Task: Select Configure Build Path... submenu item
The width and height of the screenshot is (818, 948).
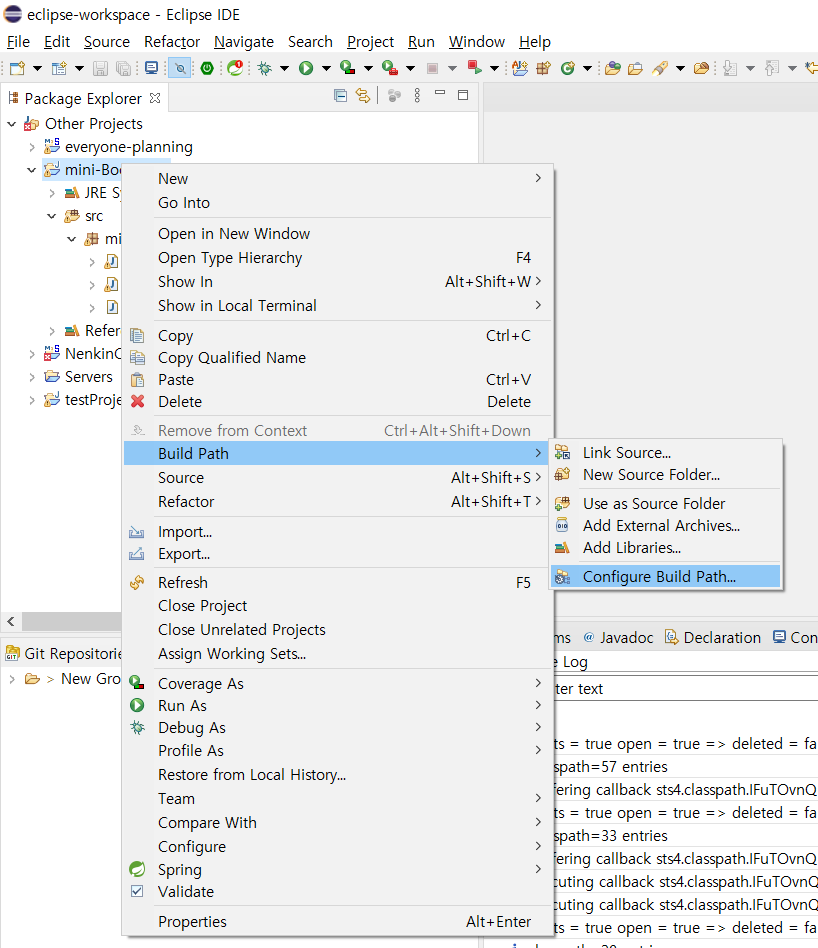Action: click(x=666, y=577)
